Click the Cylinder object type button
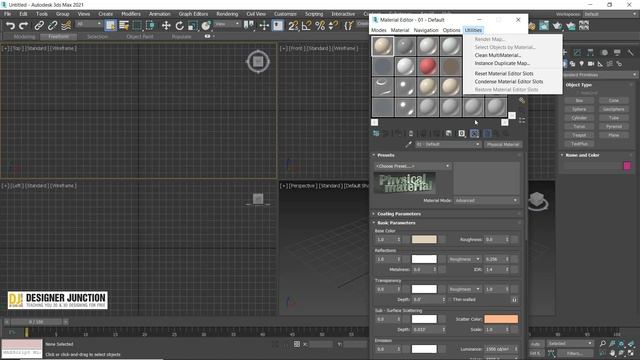This screenshot has height=360, width=640. point(579,118)
